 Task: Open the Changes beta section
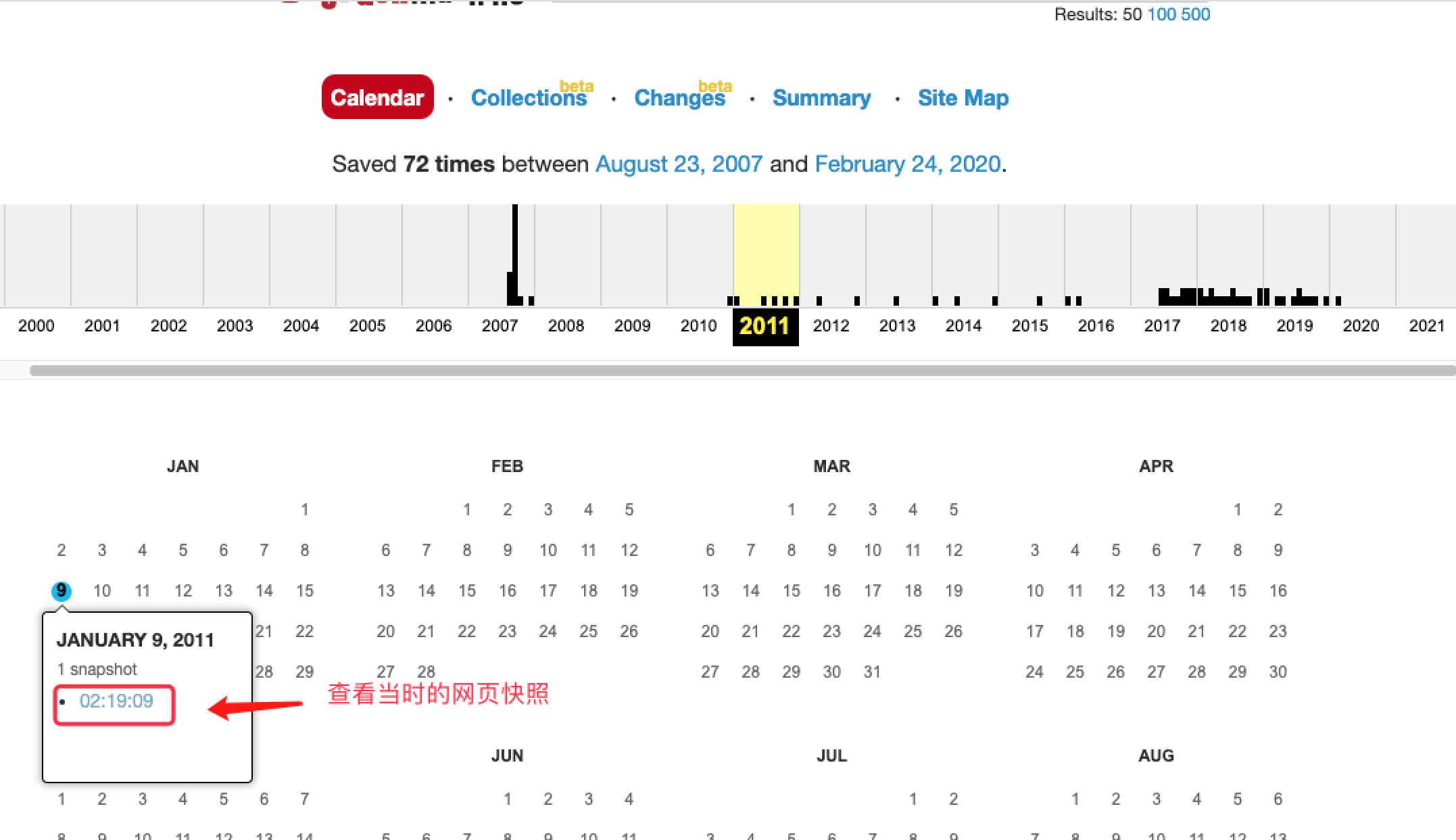point(683,97)
